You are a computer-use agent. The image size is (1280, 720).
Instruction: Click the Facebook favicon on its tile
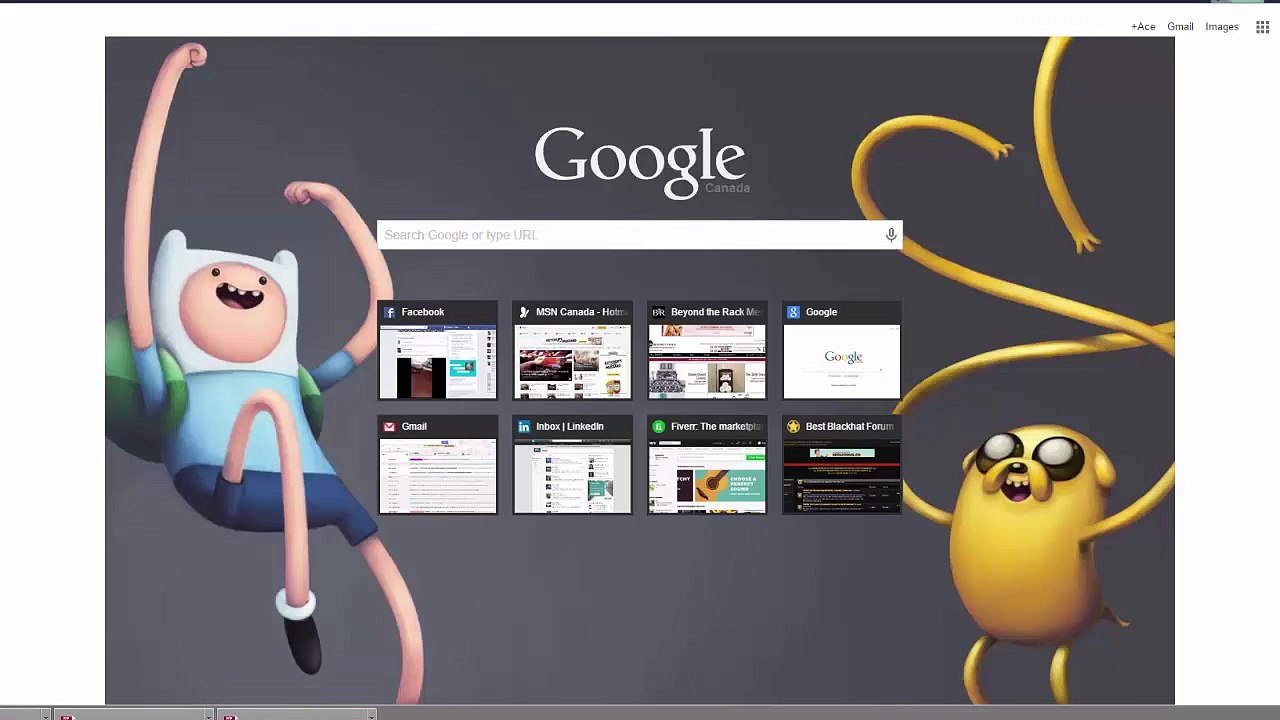coord(390,312)
